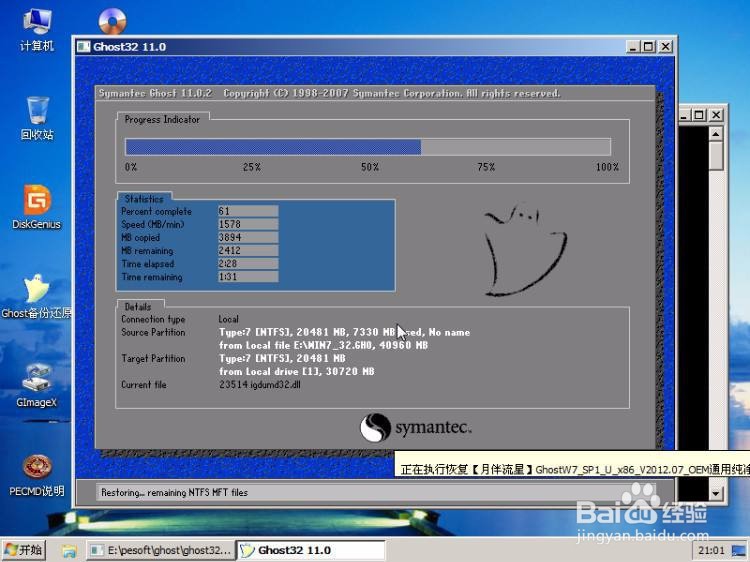The height and width of the screenshot is (562, 750).
Task: Minimize the background console window
Action: coord(684,115)
